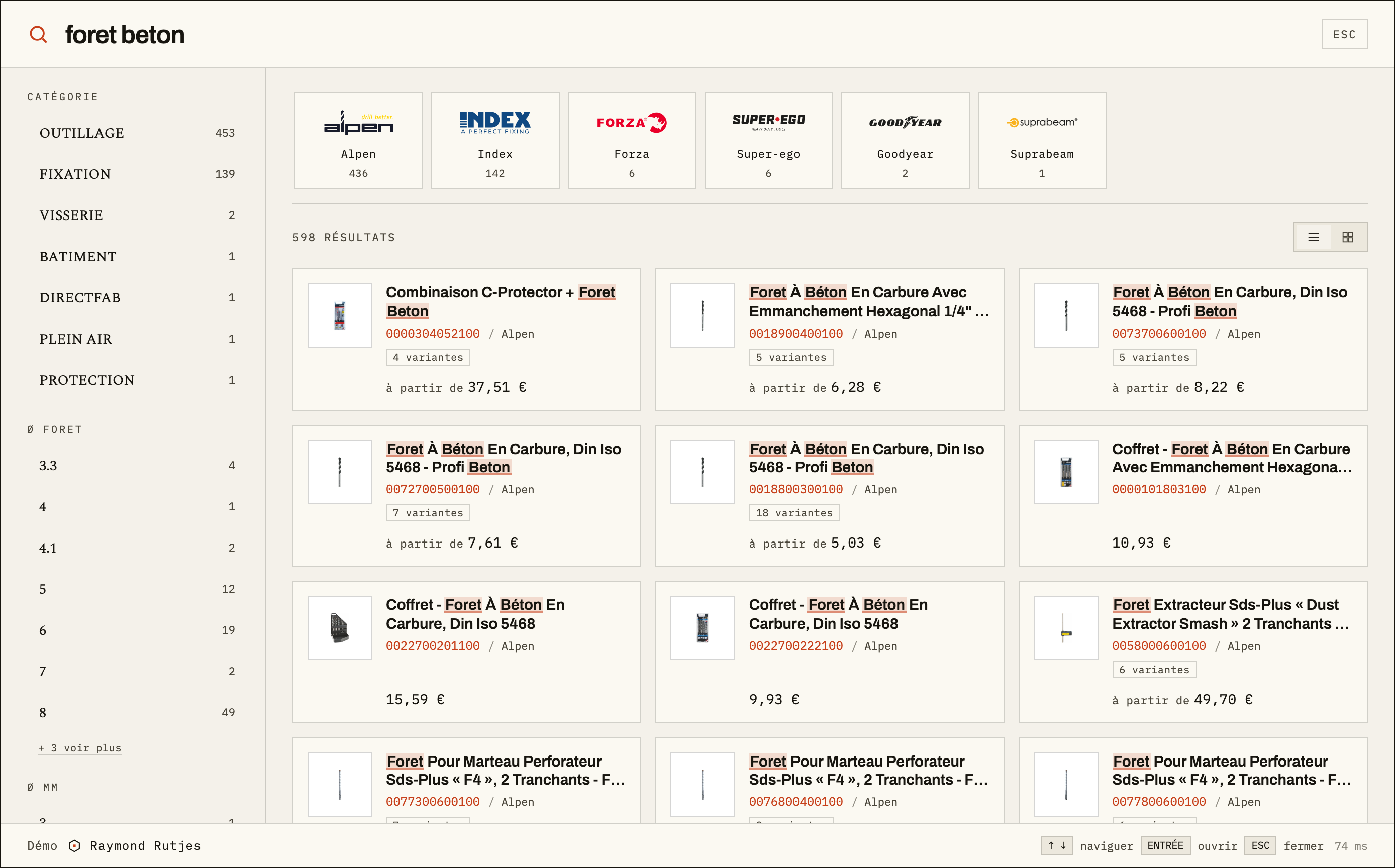This screenshot has height=868, width=1395.
Task: Click the 'Raymond Rutjes' footer name
Action: 145,845
